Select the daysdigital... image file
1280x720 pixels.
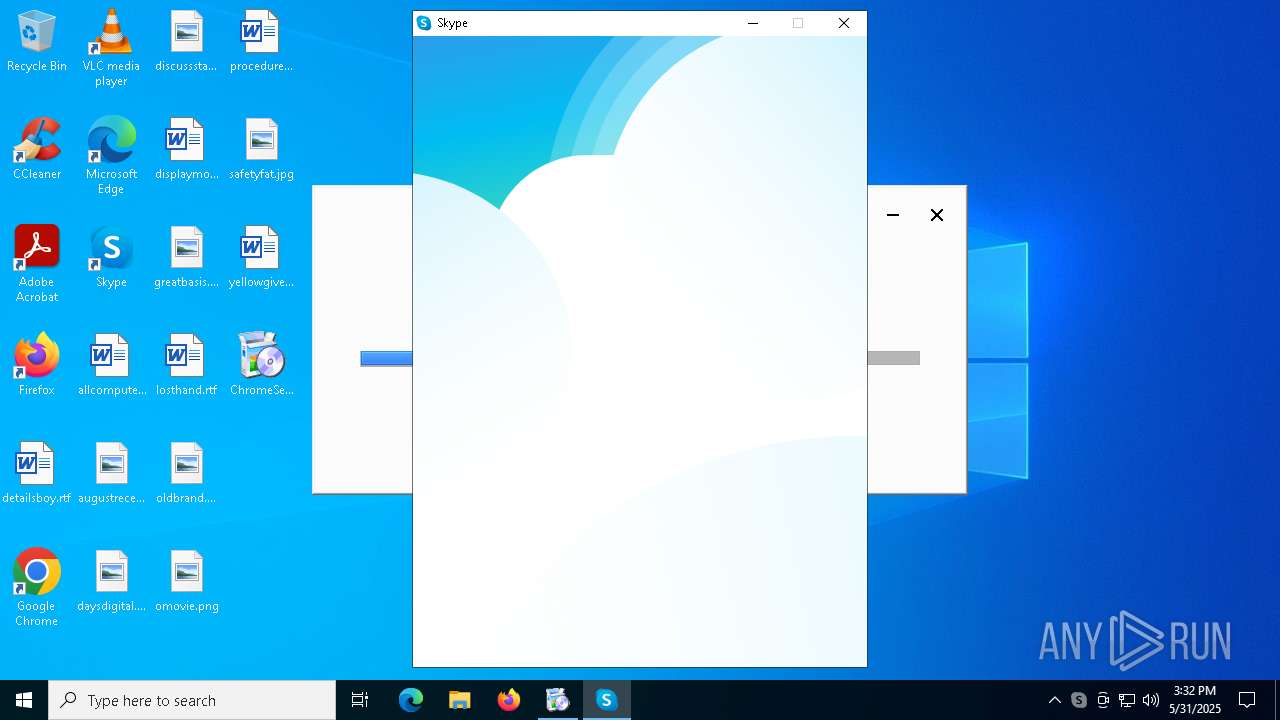tap(111, 582)
